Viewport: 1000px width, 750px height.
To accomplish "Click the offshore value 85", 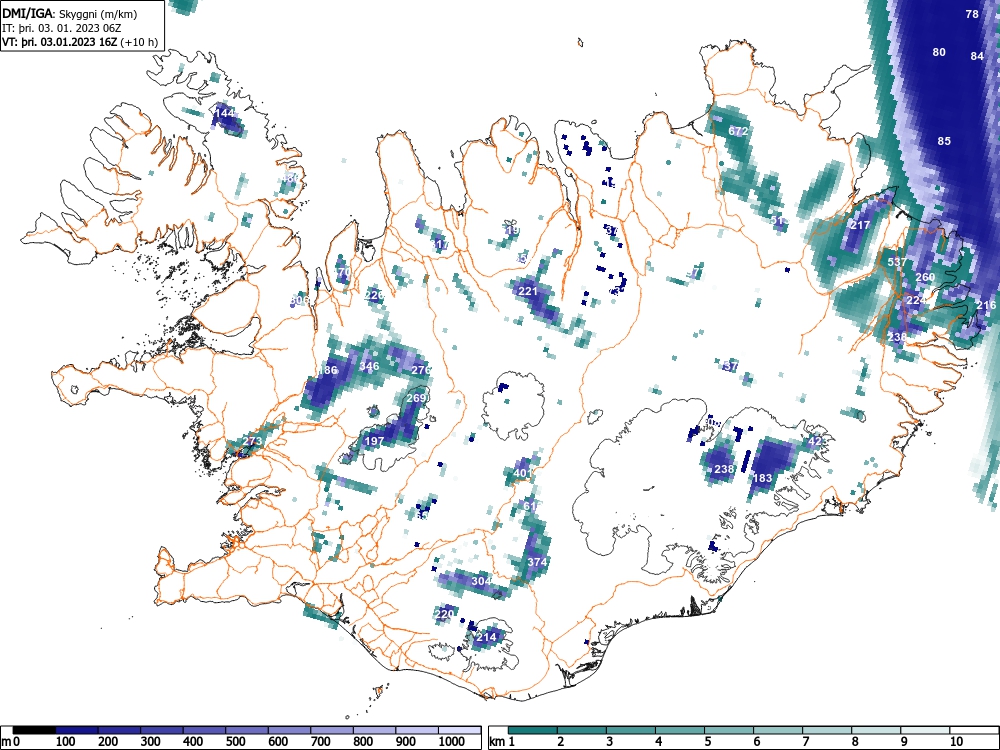I will click(x=944, y=141).
